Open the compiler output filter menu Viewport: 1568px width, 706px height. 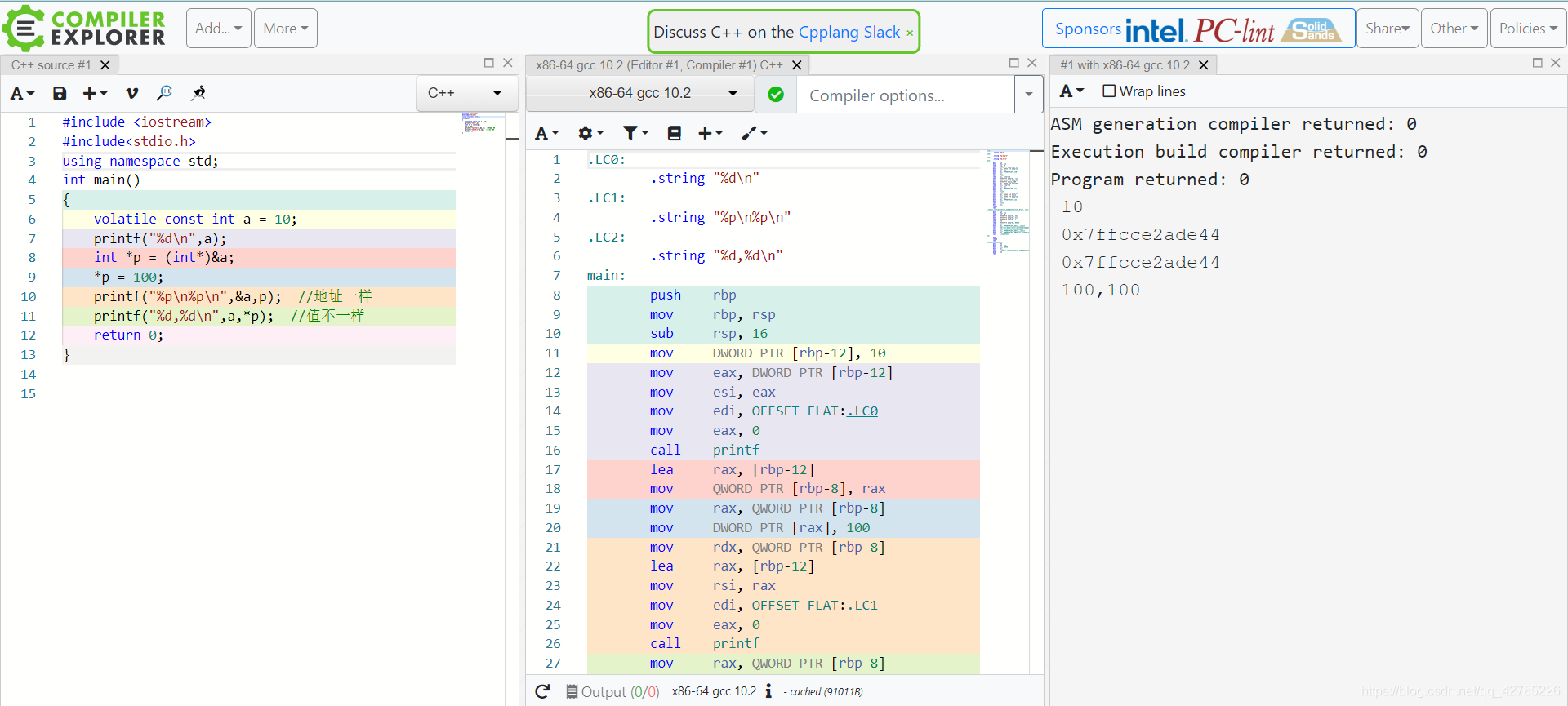coord(635,133)
